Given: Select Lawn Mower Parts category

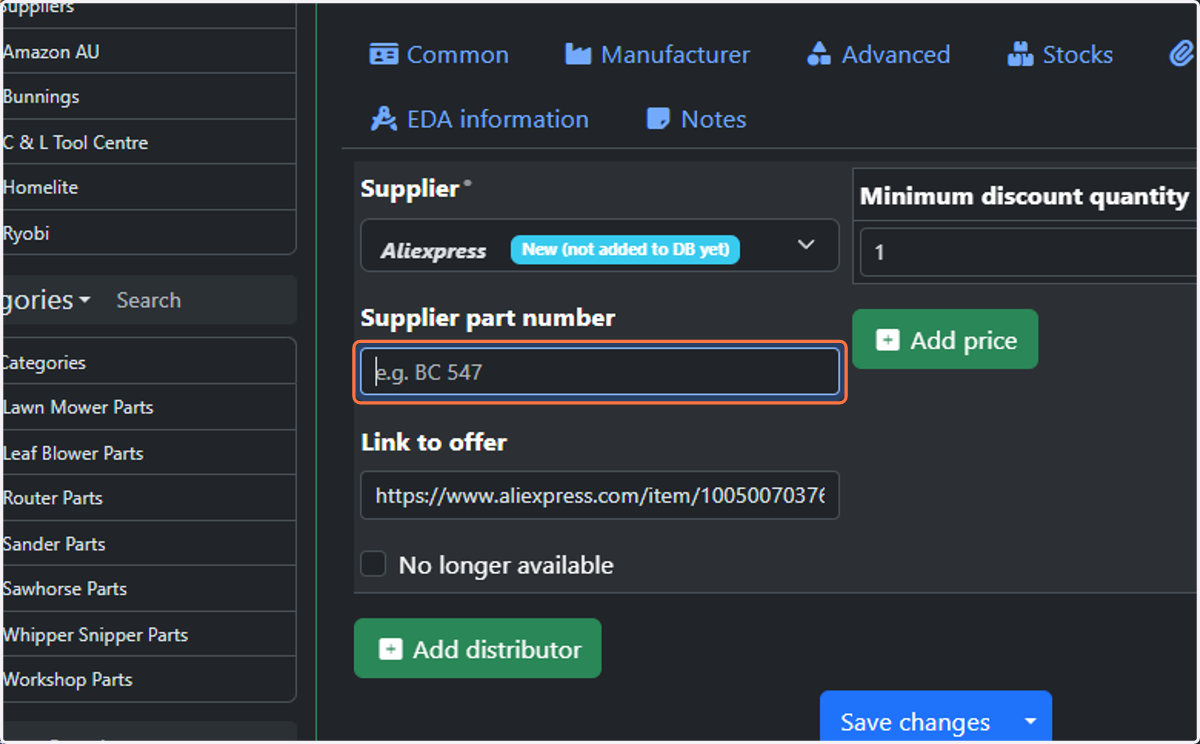Looking at the screenshot, I should (148, 407).
